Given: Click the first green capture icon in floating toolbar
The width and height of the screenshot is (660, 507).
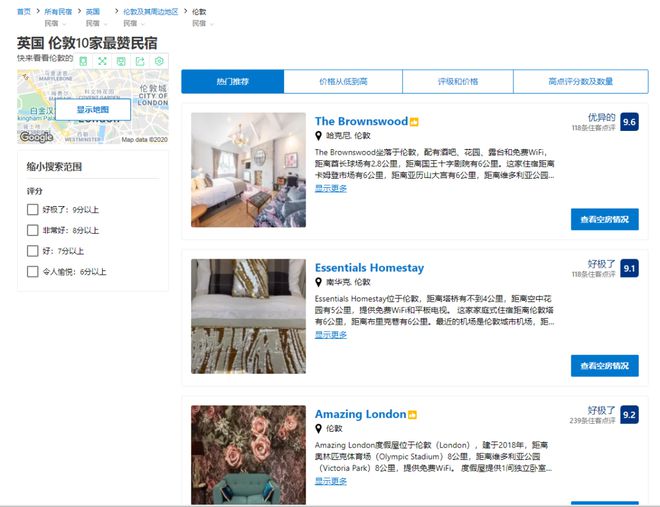Looking at the screenshot, I should (x=83, y=61).
